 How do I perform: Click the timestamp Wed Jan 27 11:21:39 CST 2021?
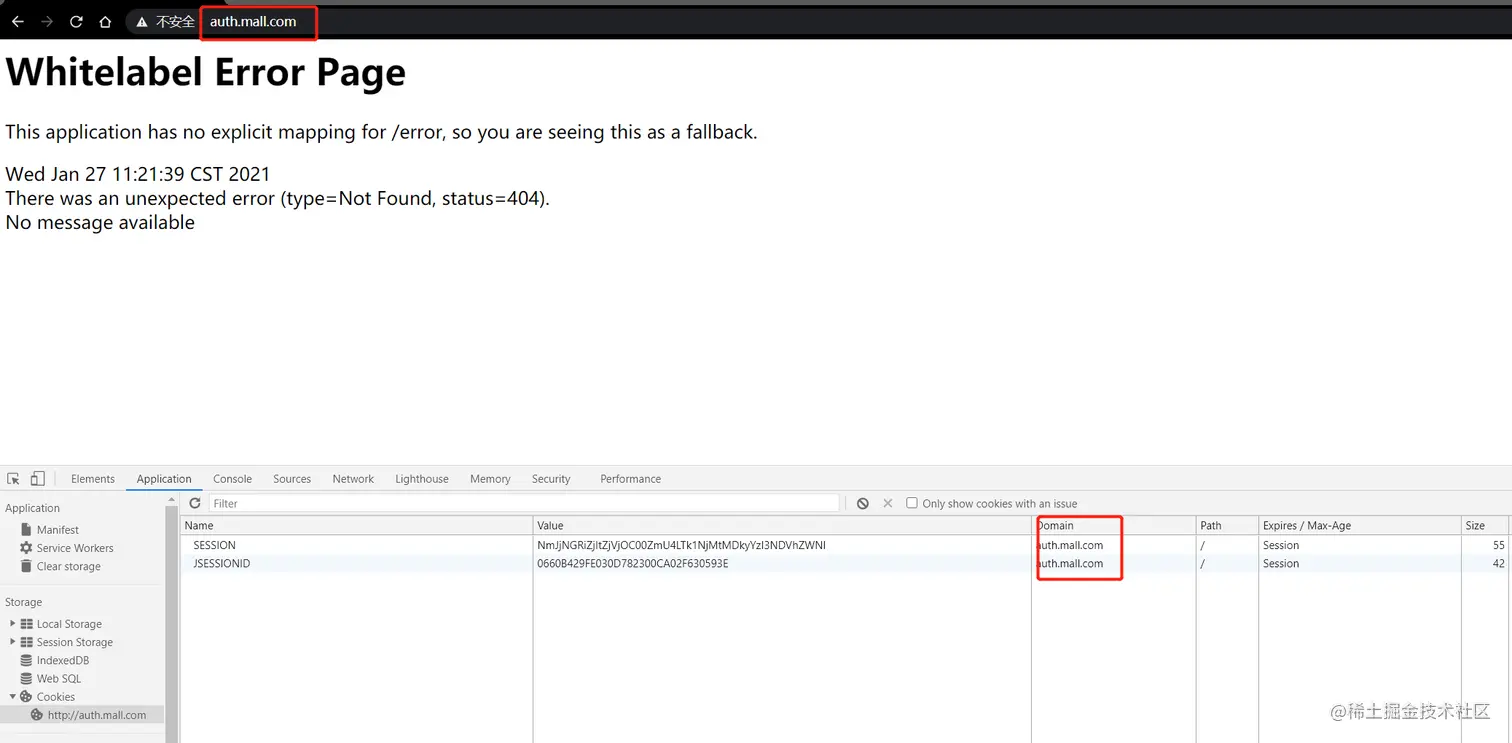(138, 174)
